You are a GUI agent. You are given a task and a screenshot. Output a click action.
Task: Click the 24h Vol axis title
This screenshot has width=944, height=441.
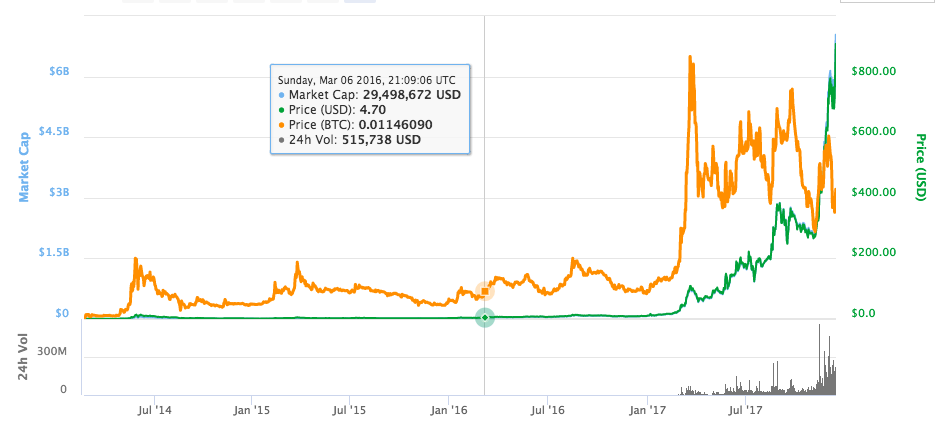(23, 359)
